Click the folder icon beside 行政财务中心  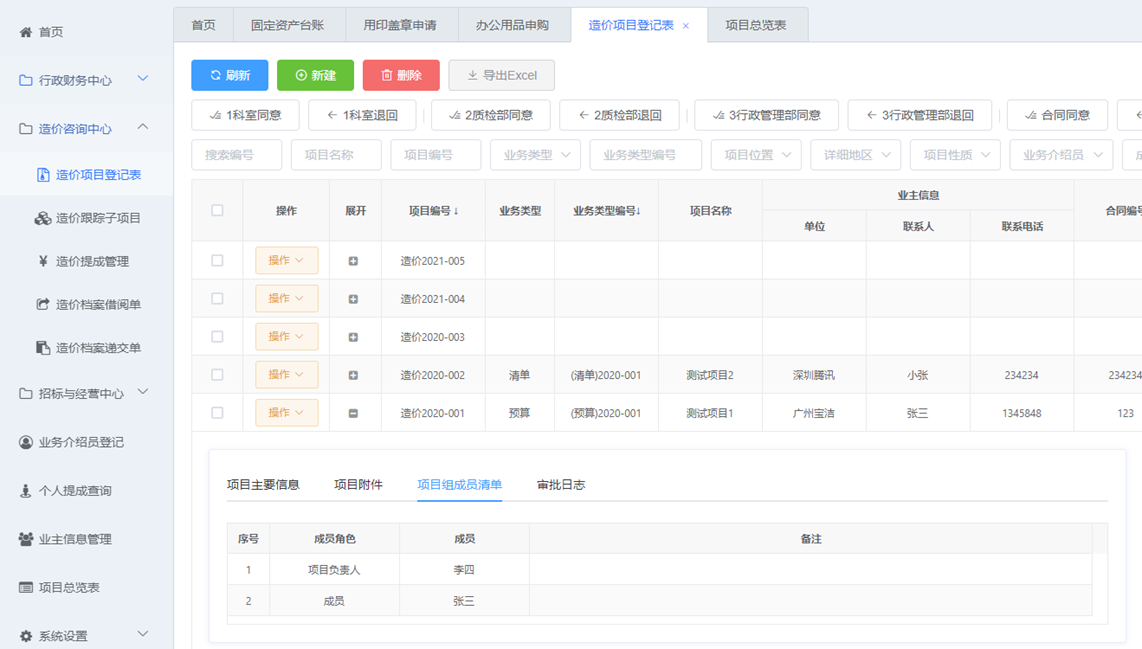25,80
